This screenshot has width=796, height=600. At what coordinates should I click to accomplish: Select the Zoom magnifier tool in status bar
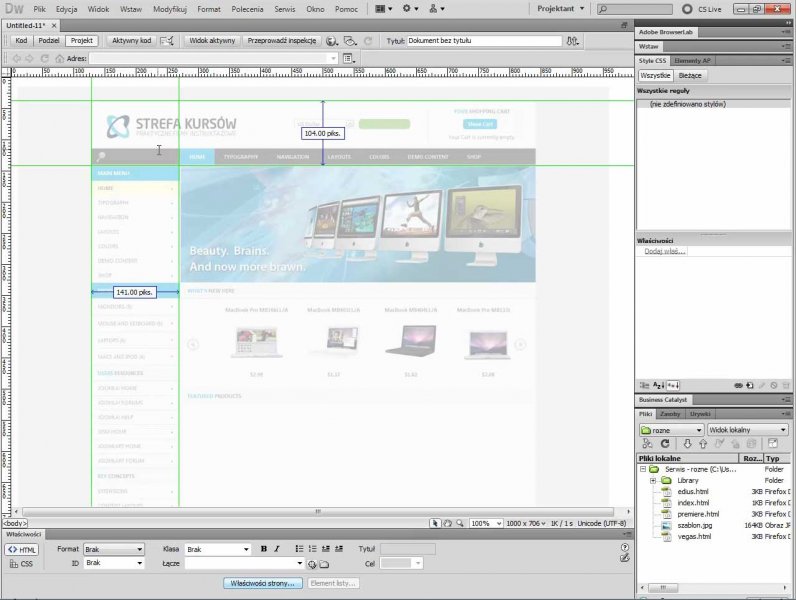click(461, 523)
